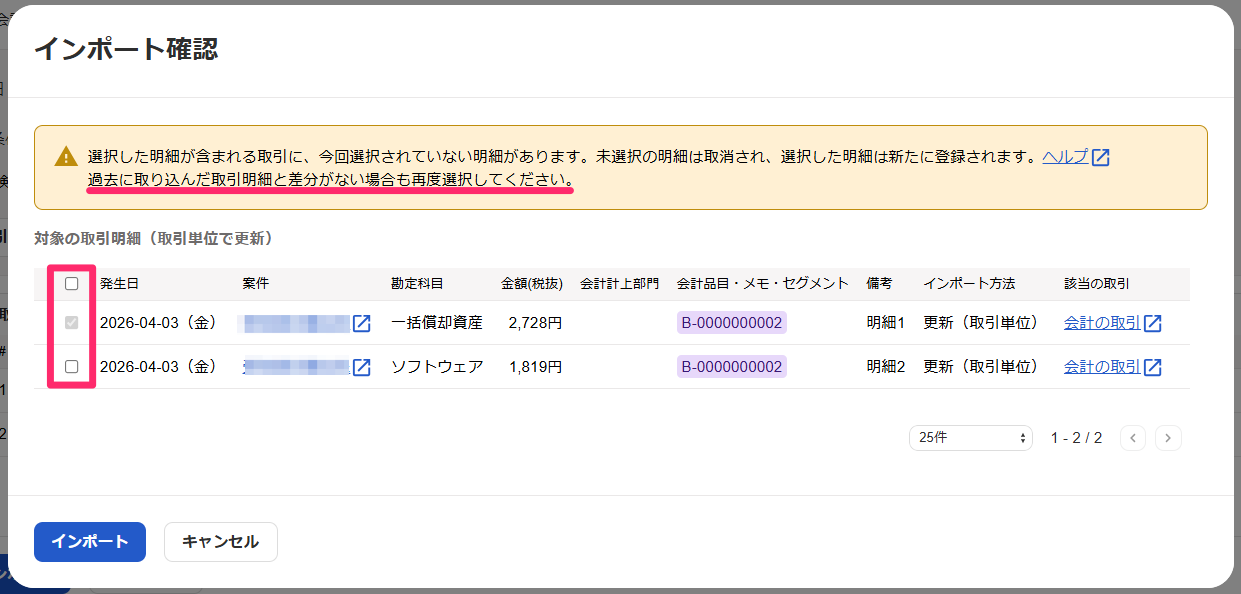1241x594 pixels.
Task: Click the 一括償却資産 account cell
Action: click(437, 323)
